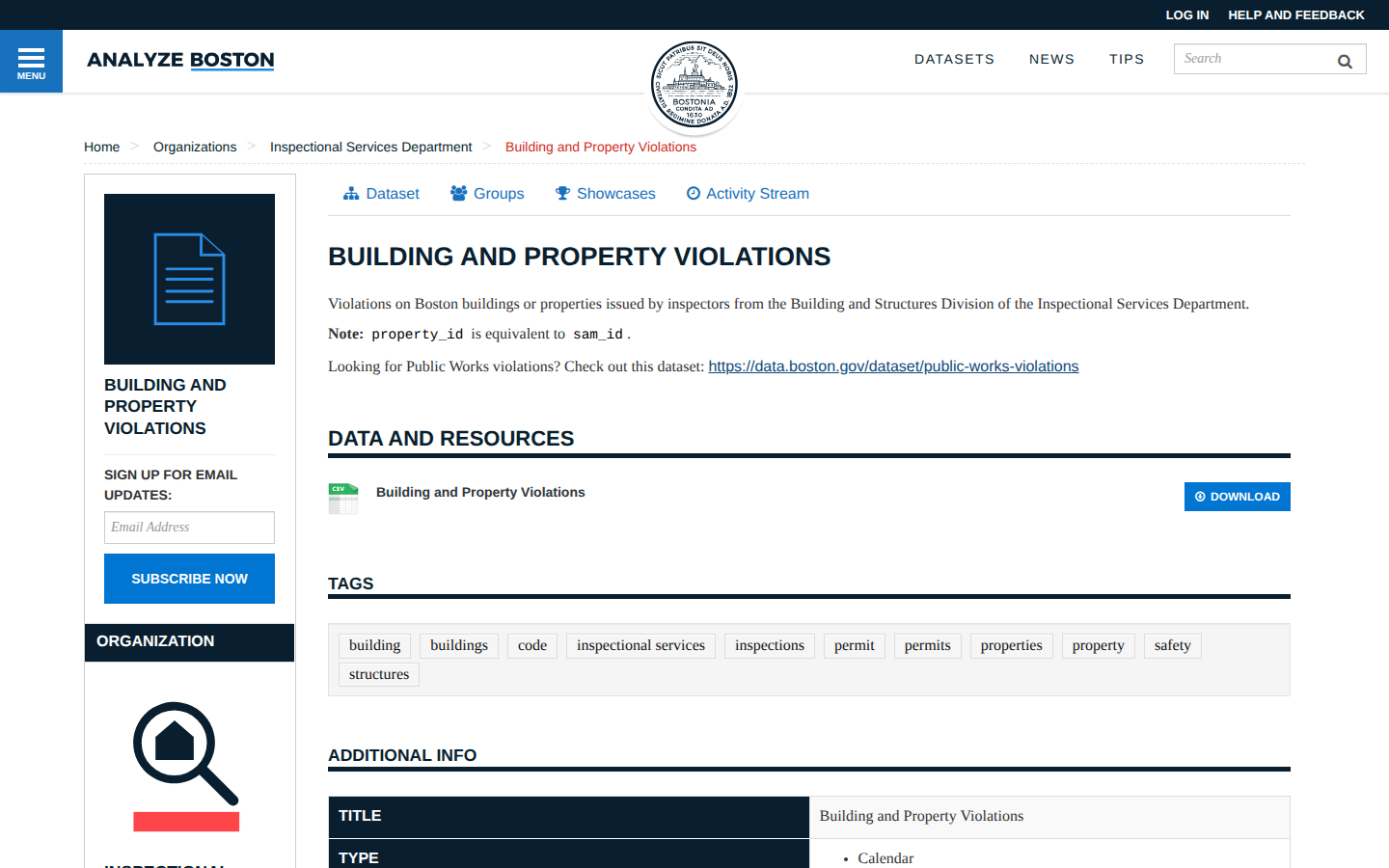Select the 'inspectional services' tag
This screenshot has height=868, width=1389.
tap(640, 646)
